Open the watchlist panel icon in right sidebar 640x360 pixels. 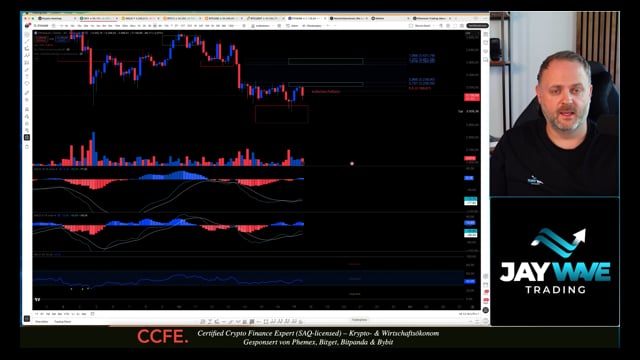point(485,34)
